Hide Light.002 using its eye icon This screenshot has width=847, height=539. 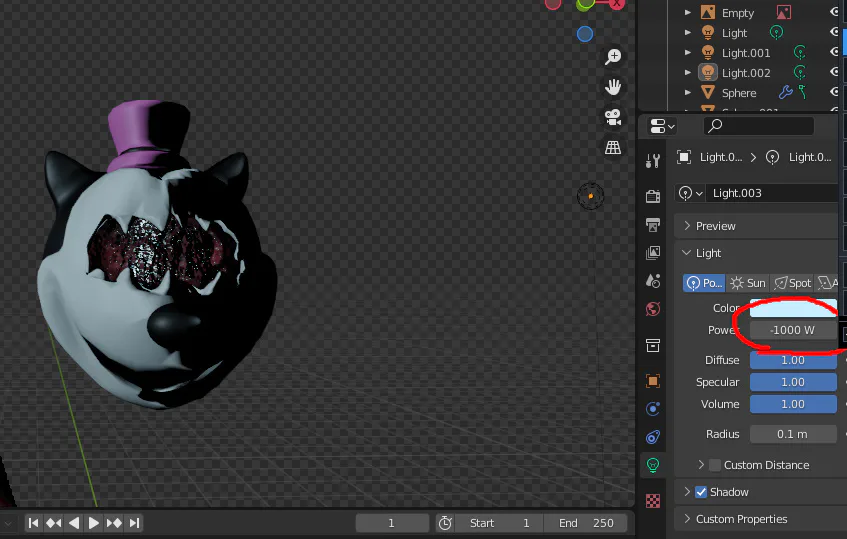pos(835,72)
